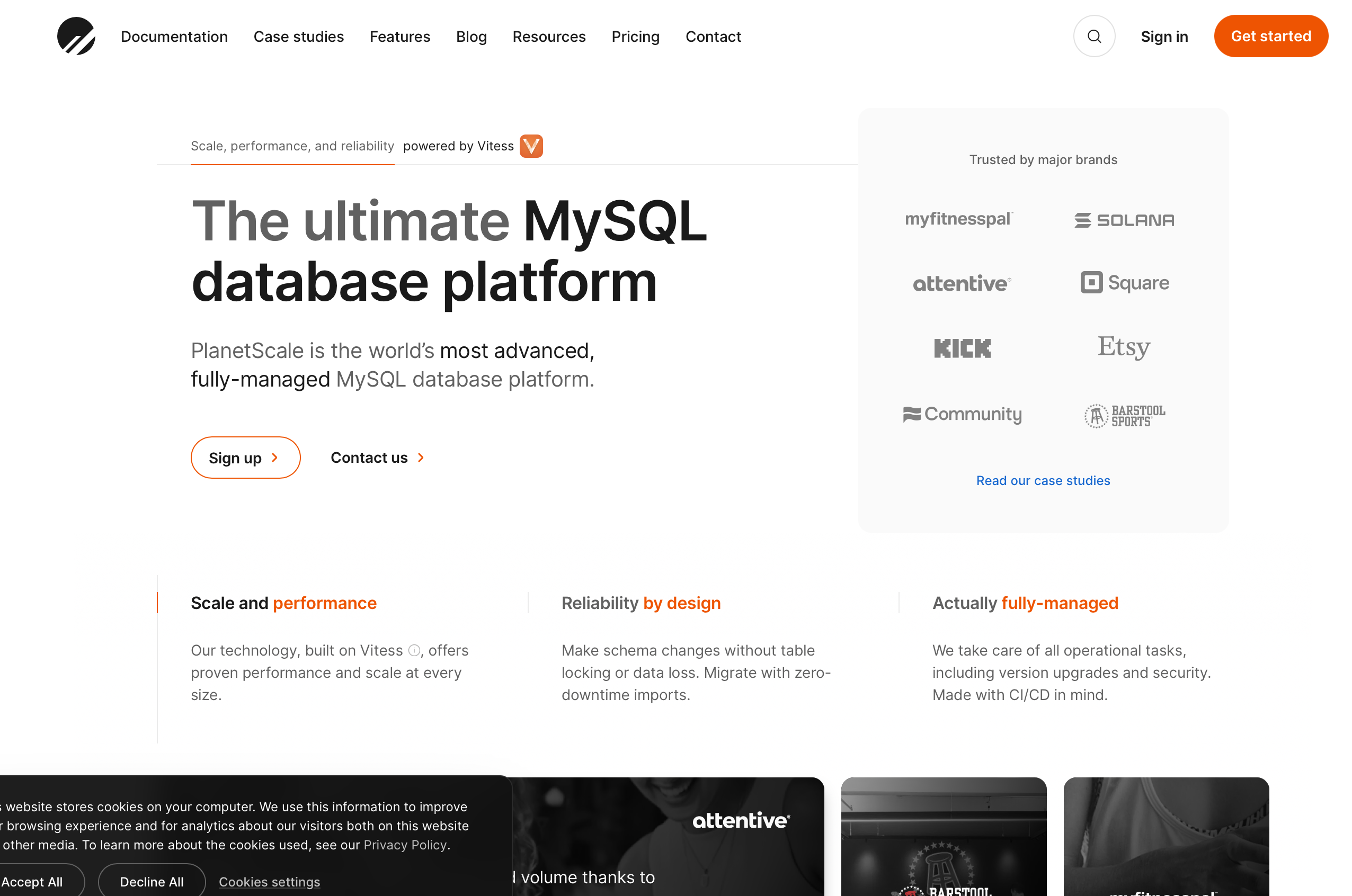Open the Blog nav item
This screenshot has width=1352, height=896.
point(471,37)
